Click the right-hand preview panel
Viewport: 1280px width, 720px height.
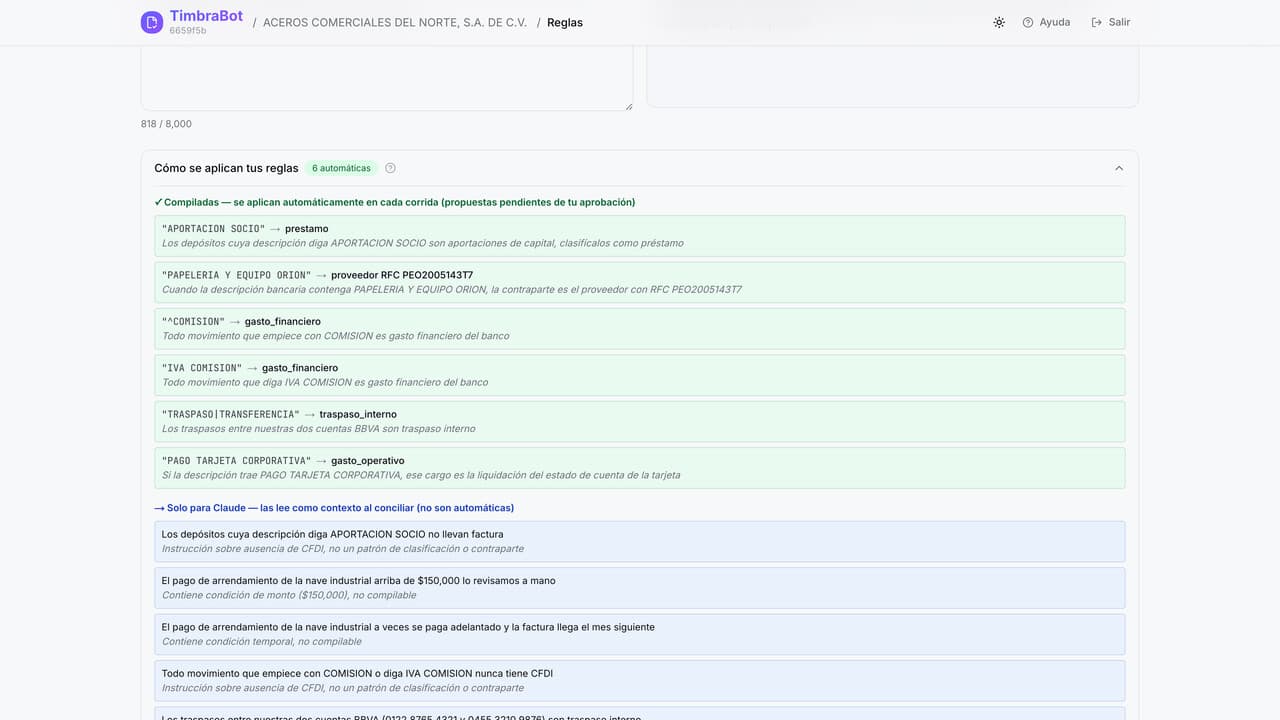tap(892, 76)
